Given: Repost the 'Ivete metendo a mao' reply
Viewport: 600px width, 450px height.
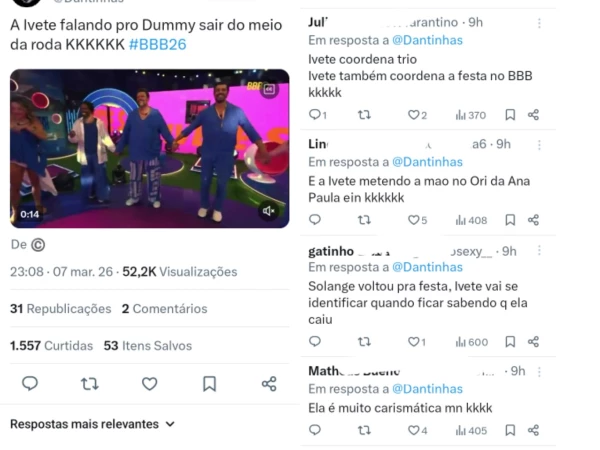Looking at the screenshot, I should pos(364,220).
